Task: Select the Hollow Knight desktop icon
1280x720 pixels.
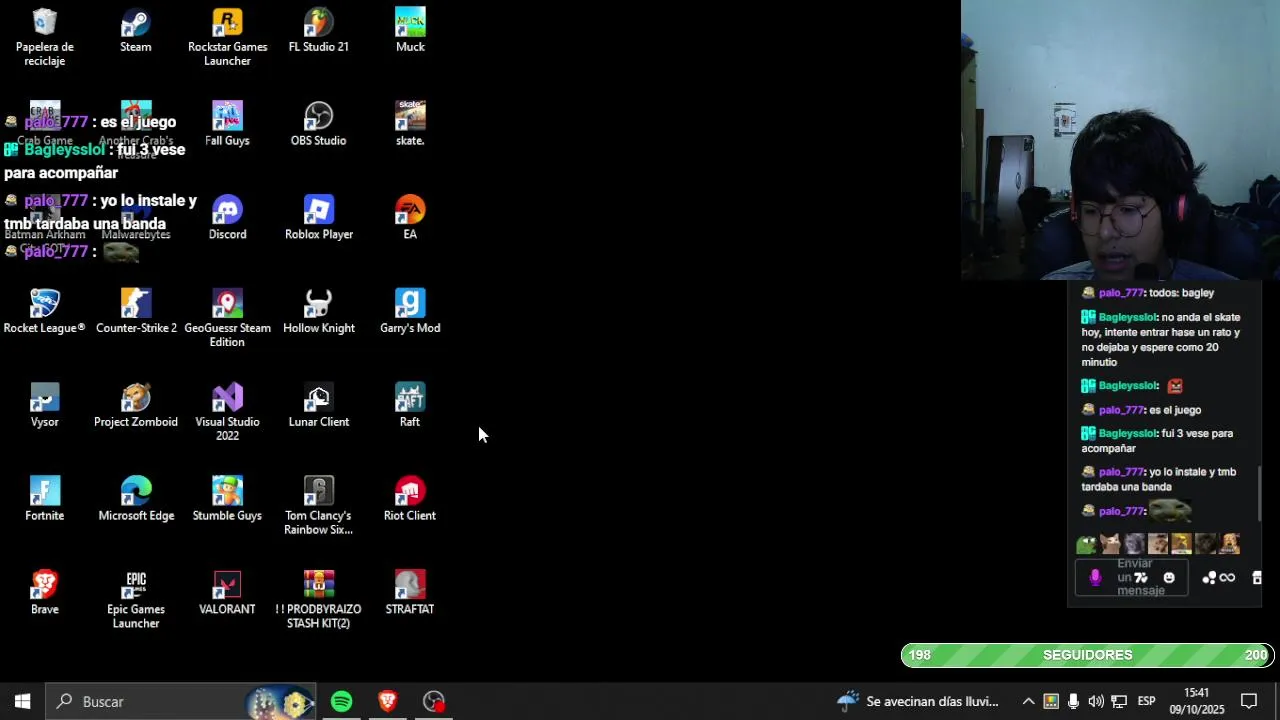Action: [x=319, y=312]
